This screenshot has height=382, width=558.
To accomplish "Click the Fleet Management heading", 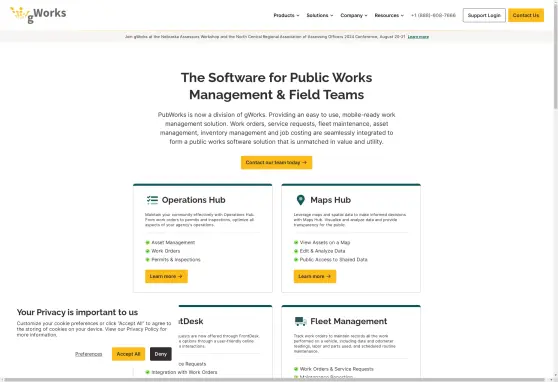I will 349,321.
